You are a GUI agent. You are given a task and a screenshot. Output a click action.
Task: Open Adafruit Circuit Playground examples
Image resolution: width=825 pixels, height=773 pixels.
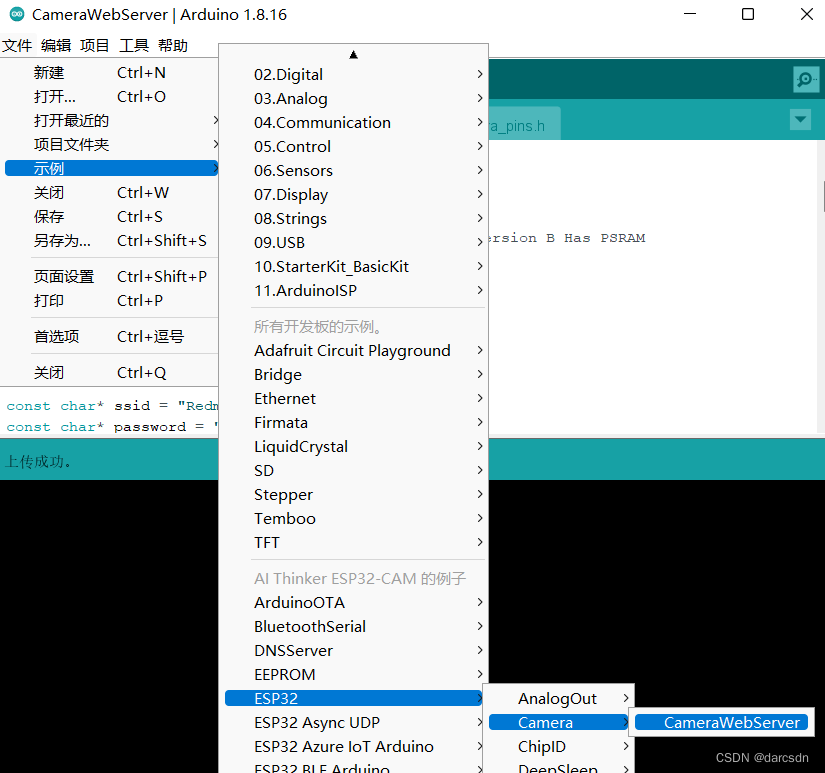[354, 350]
